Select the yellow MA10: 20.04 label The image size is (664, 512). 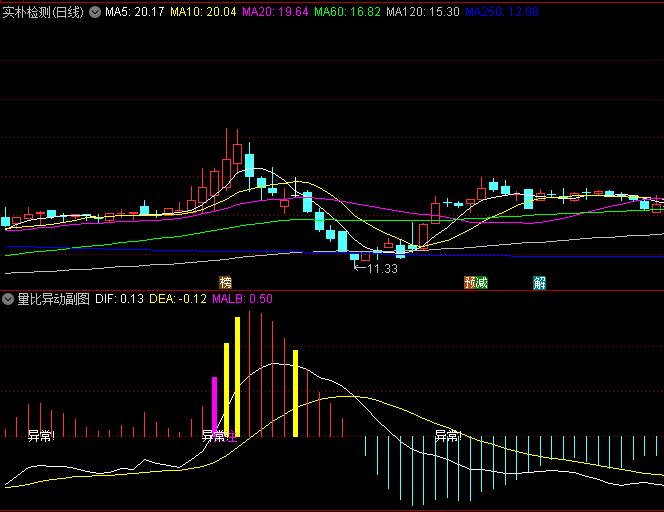(203, 12)
